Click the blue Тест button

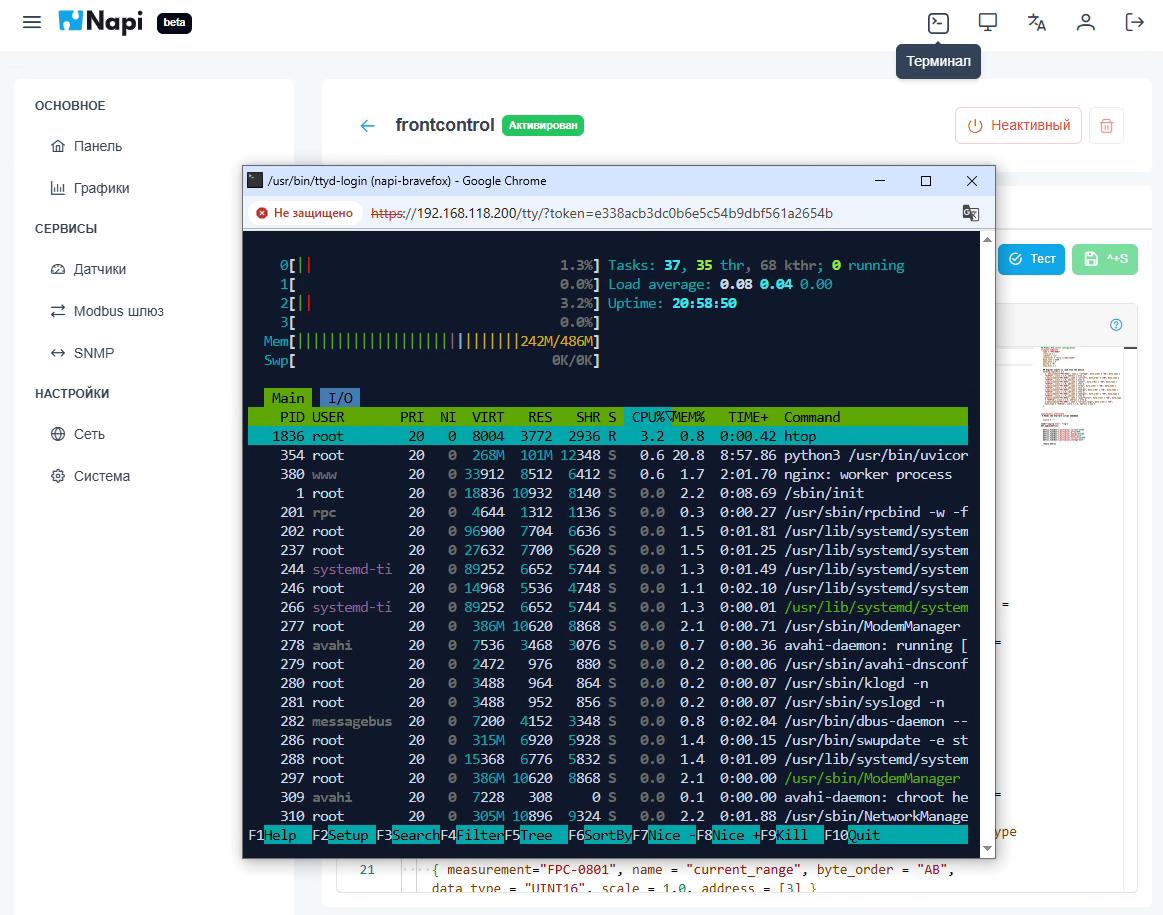pos(1030,258)
